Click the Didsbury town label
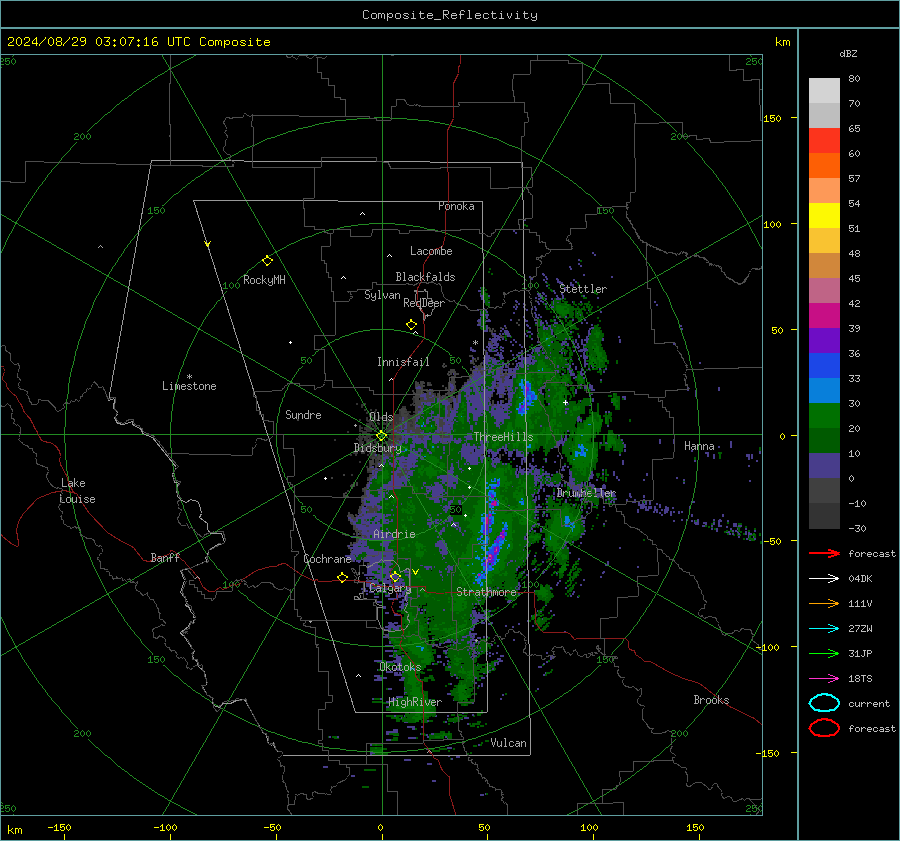Viewport: 900px width, 841px height. tap(378, 448)
